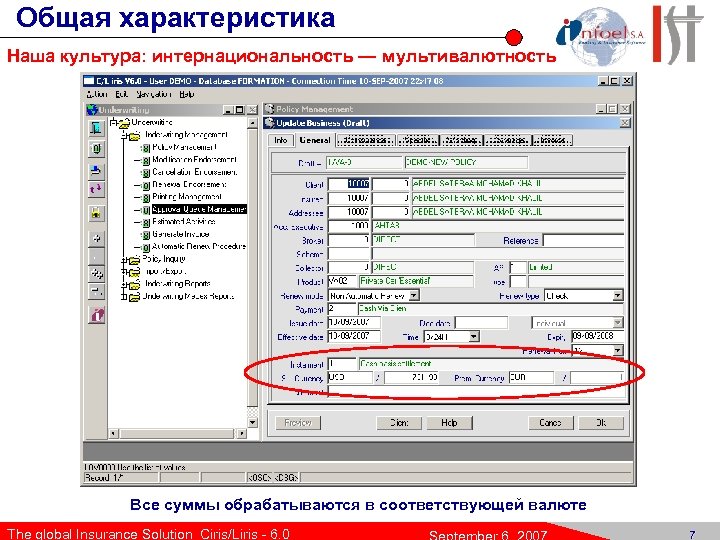Click the Payment code field showing 2
720x540 pixels.
tap(342, 309)
